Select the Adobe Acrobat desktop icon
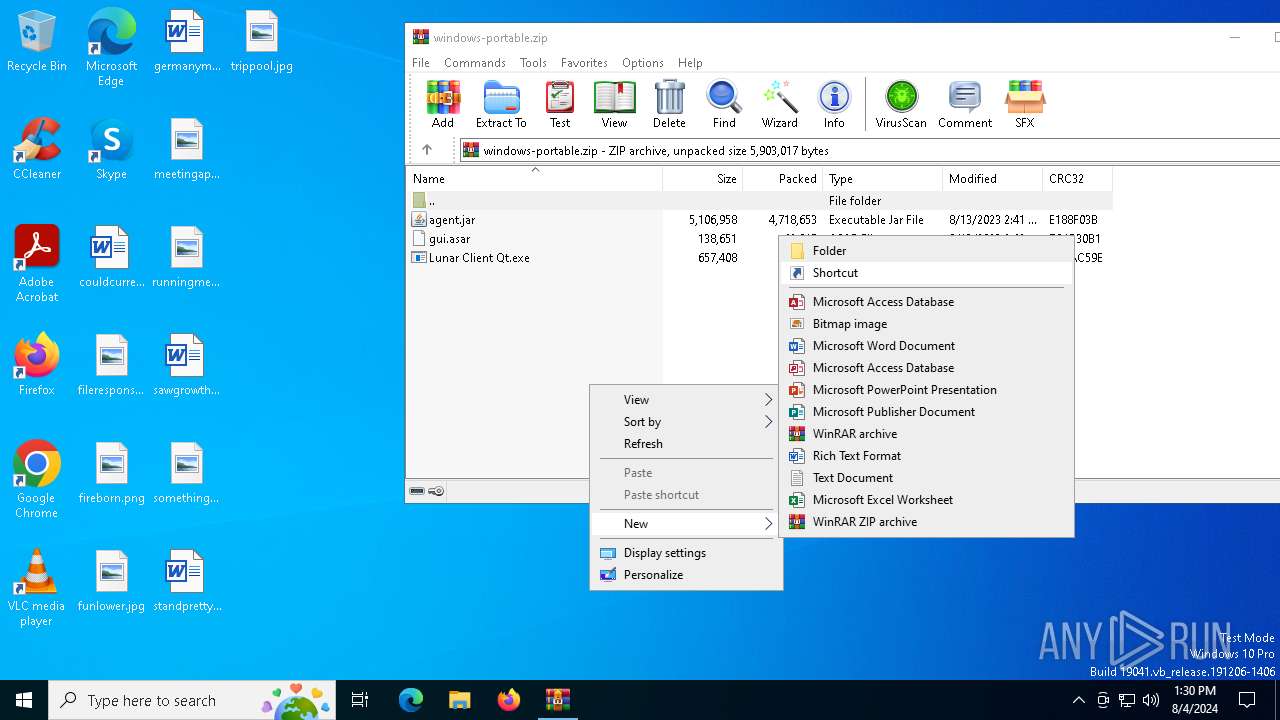 coord(37,264)
